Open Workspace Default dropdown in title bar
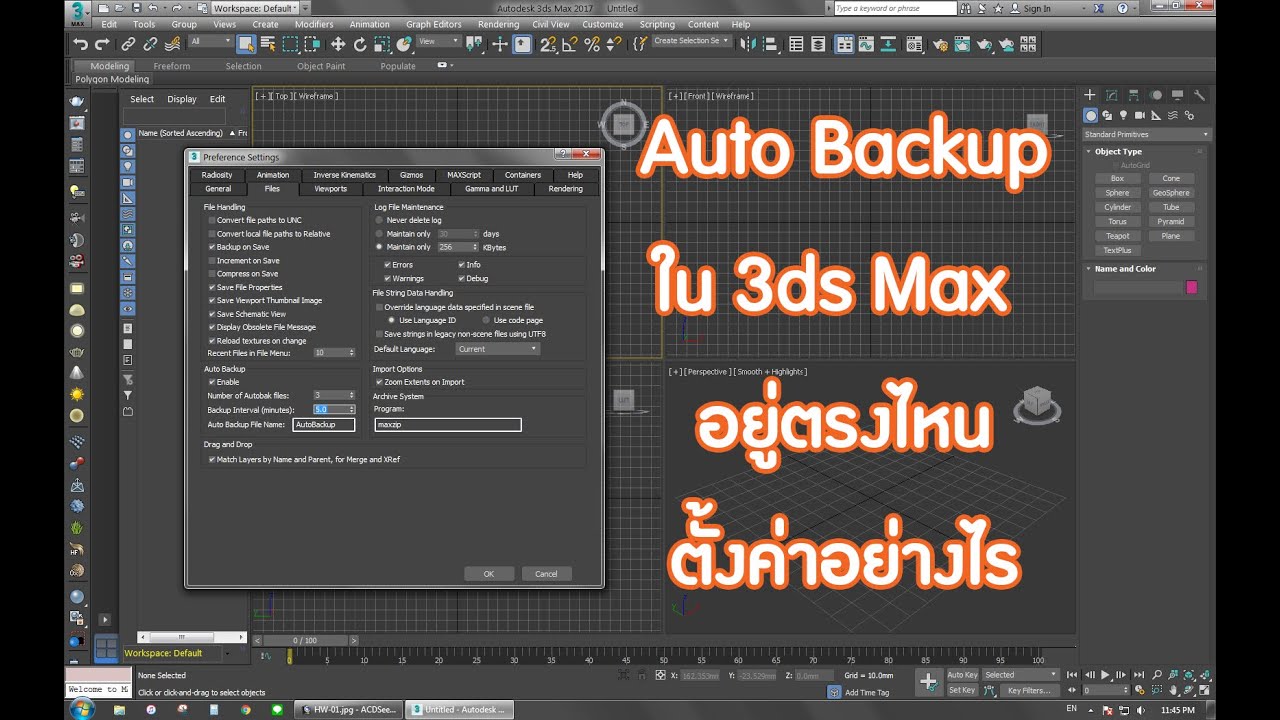The image size is (1280, 720). (255, 8)
